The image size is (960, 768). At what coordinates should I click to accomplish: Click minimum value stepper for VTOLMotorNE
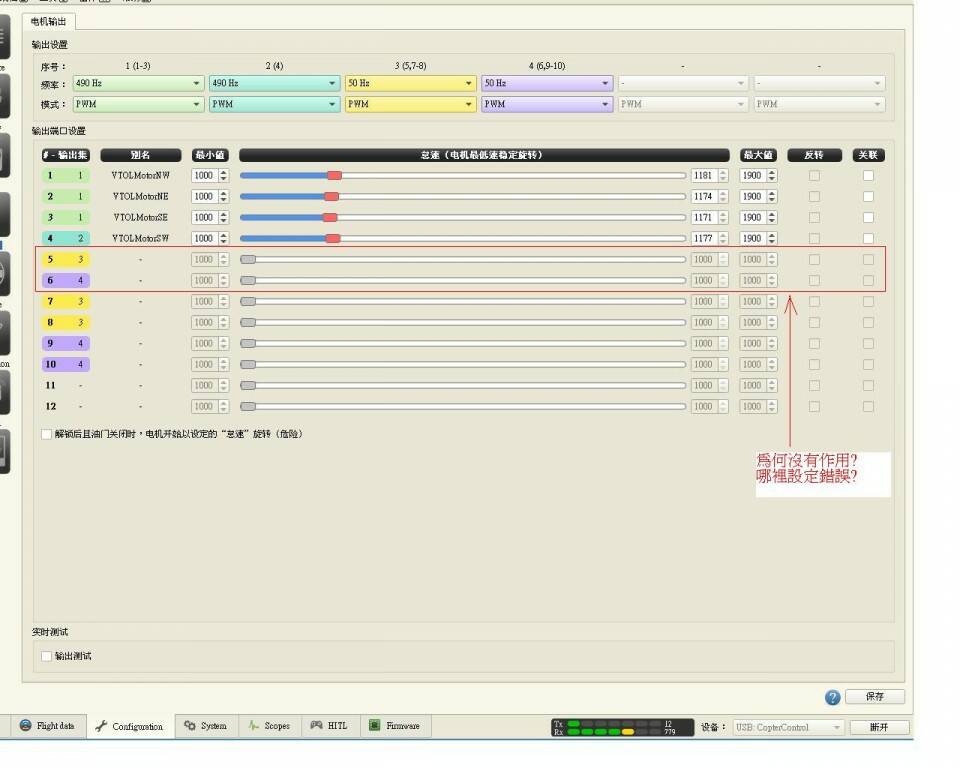point(223,197)
